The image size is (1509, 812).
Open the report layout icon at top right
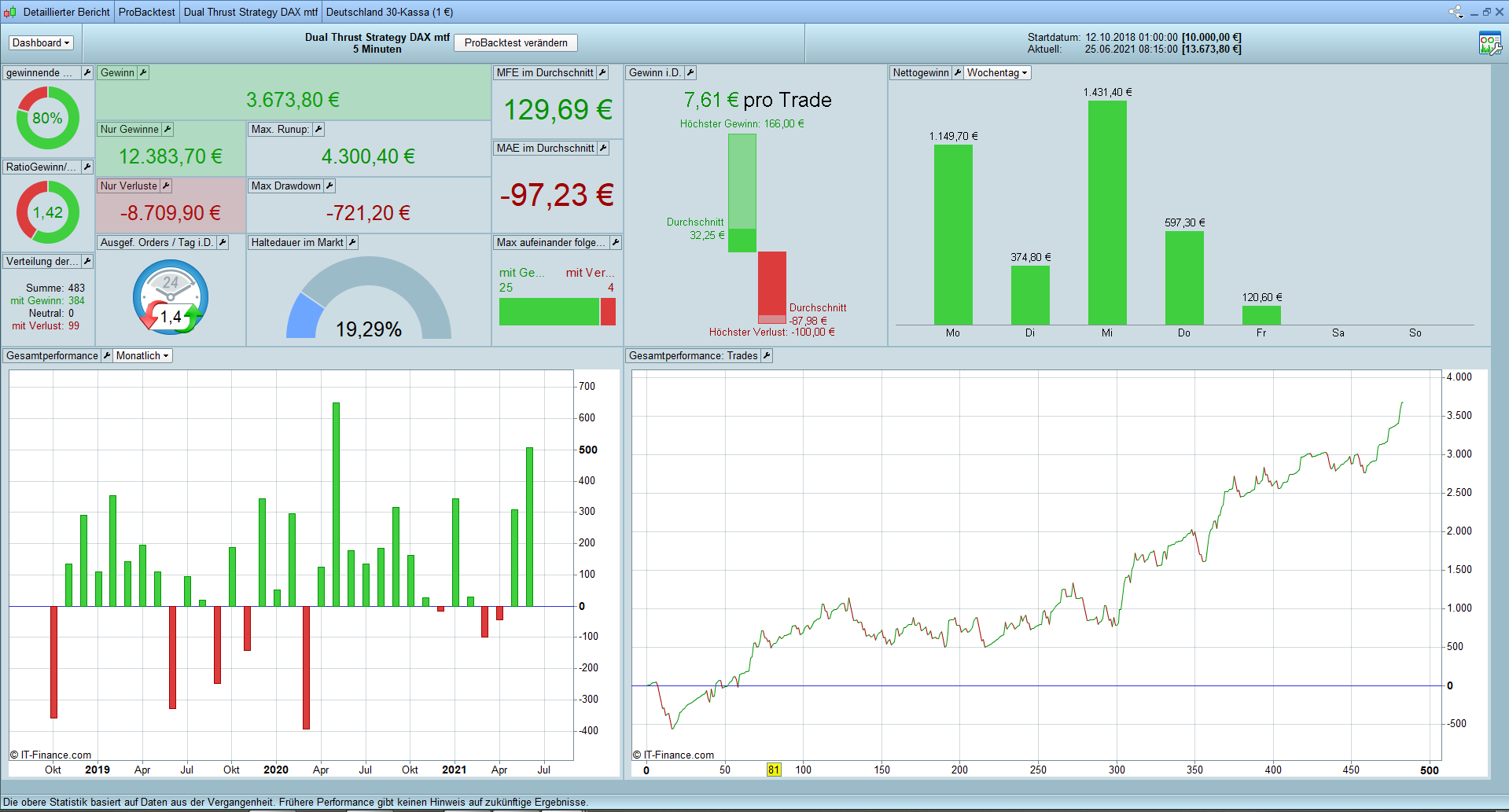1490,43
